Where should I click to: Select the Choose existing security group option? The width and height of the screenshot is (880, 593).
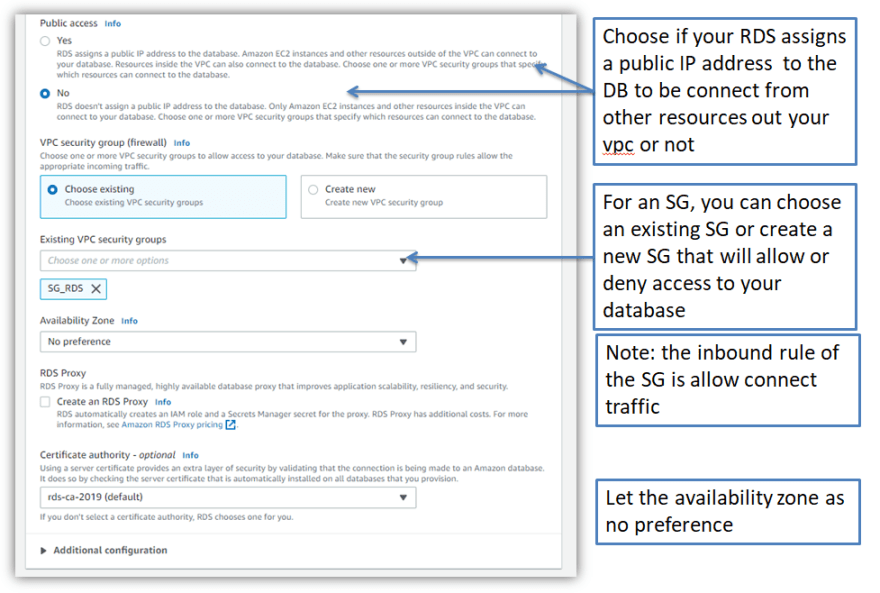coord(163,196)
